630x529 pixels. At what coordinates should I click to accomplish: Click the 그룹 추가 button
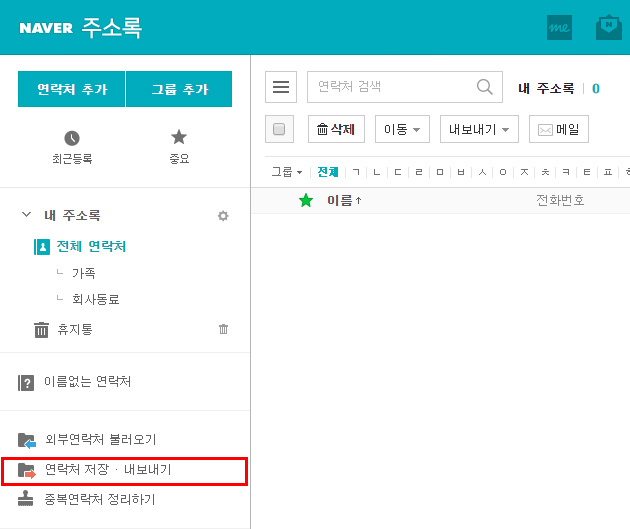coord(179,89)
